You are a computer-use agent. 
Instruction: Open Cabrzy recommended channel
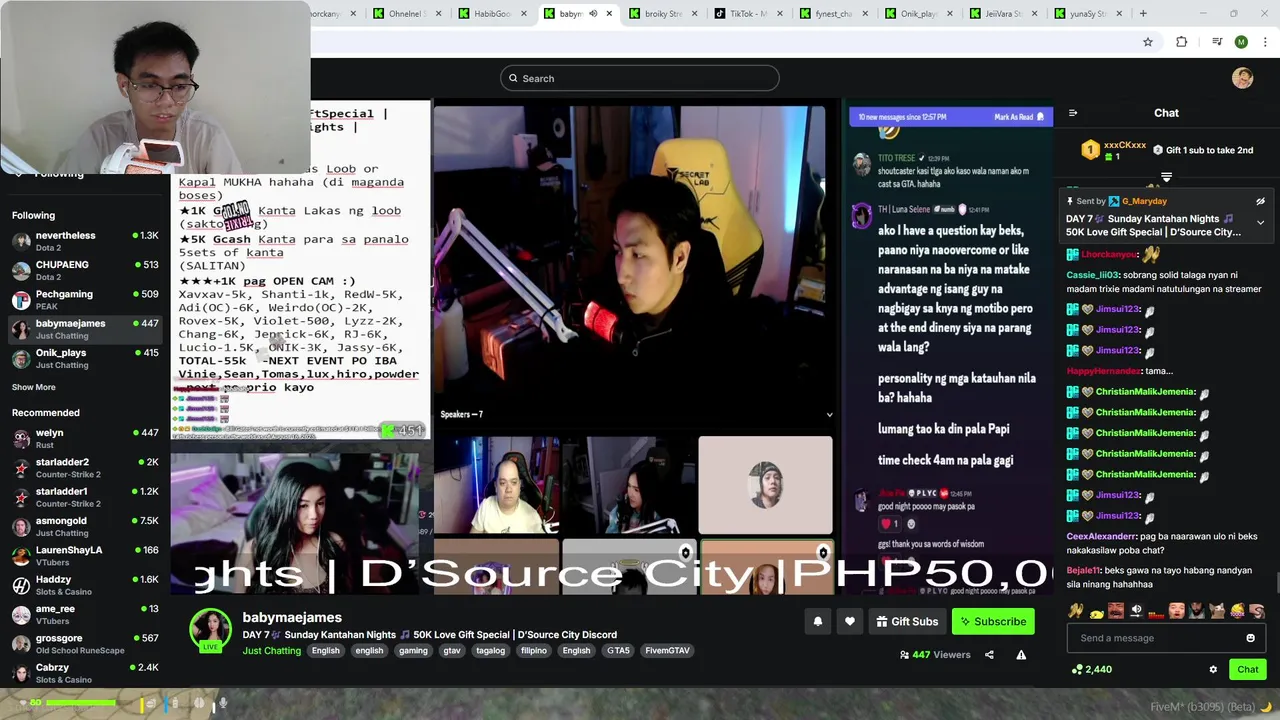point(85,673)
